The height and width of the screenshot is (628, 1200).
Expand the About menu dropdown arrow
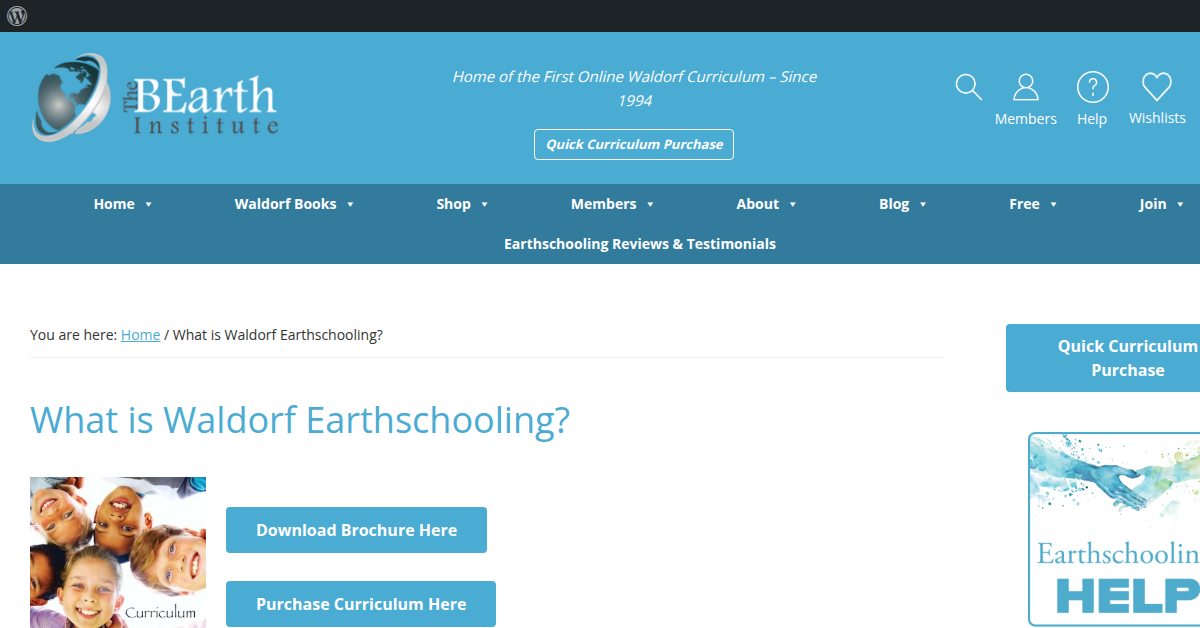793,205
